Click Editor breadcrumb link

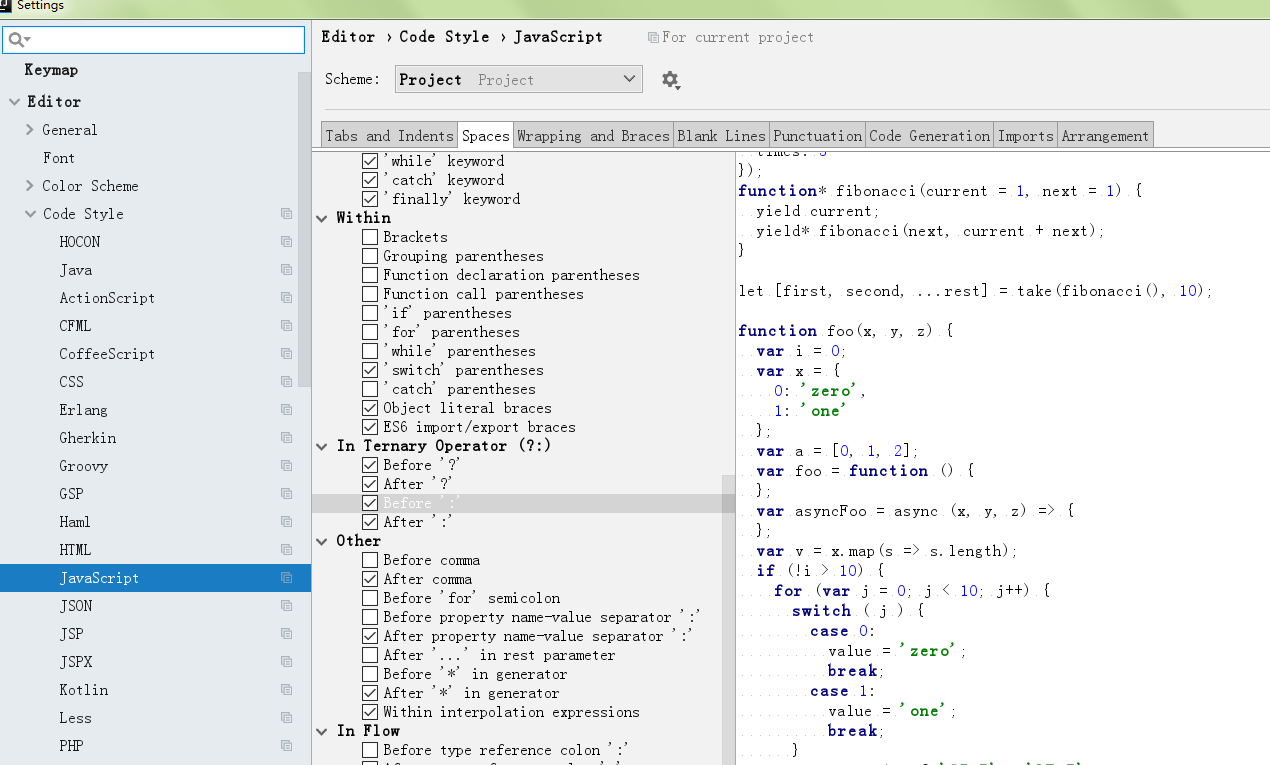coord(348,37)
